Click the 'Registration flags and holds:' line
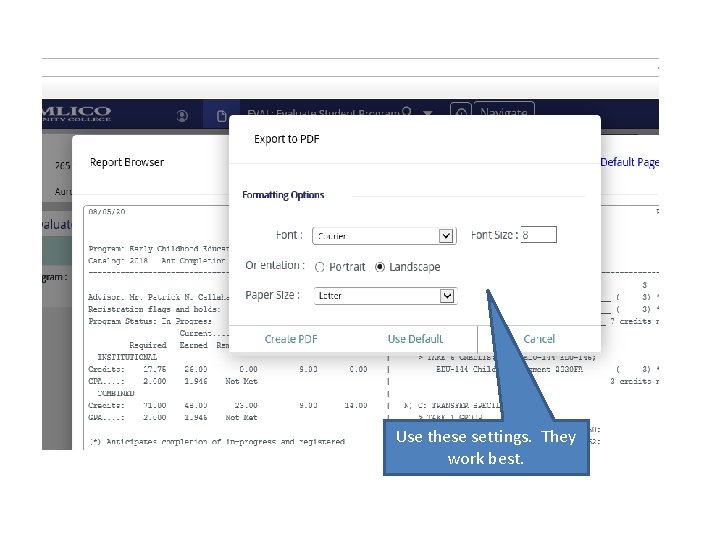Viewport: 720px width, 540px height. [154, 309]
